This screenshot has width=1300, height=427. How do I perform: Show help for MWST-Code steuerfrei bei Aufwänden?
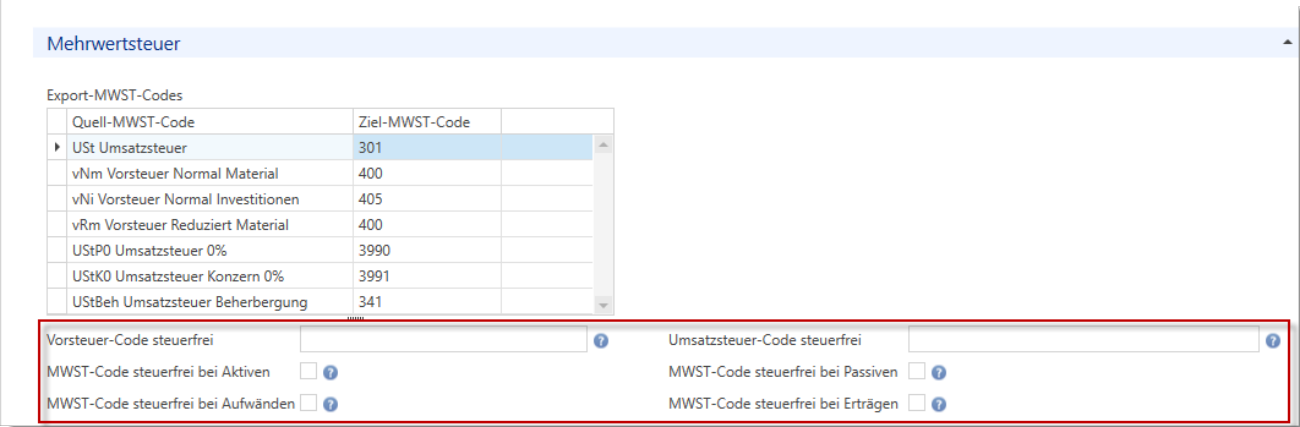coord(330,404)
